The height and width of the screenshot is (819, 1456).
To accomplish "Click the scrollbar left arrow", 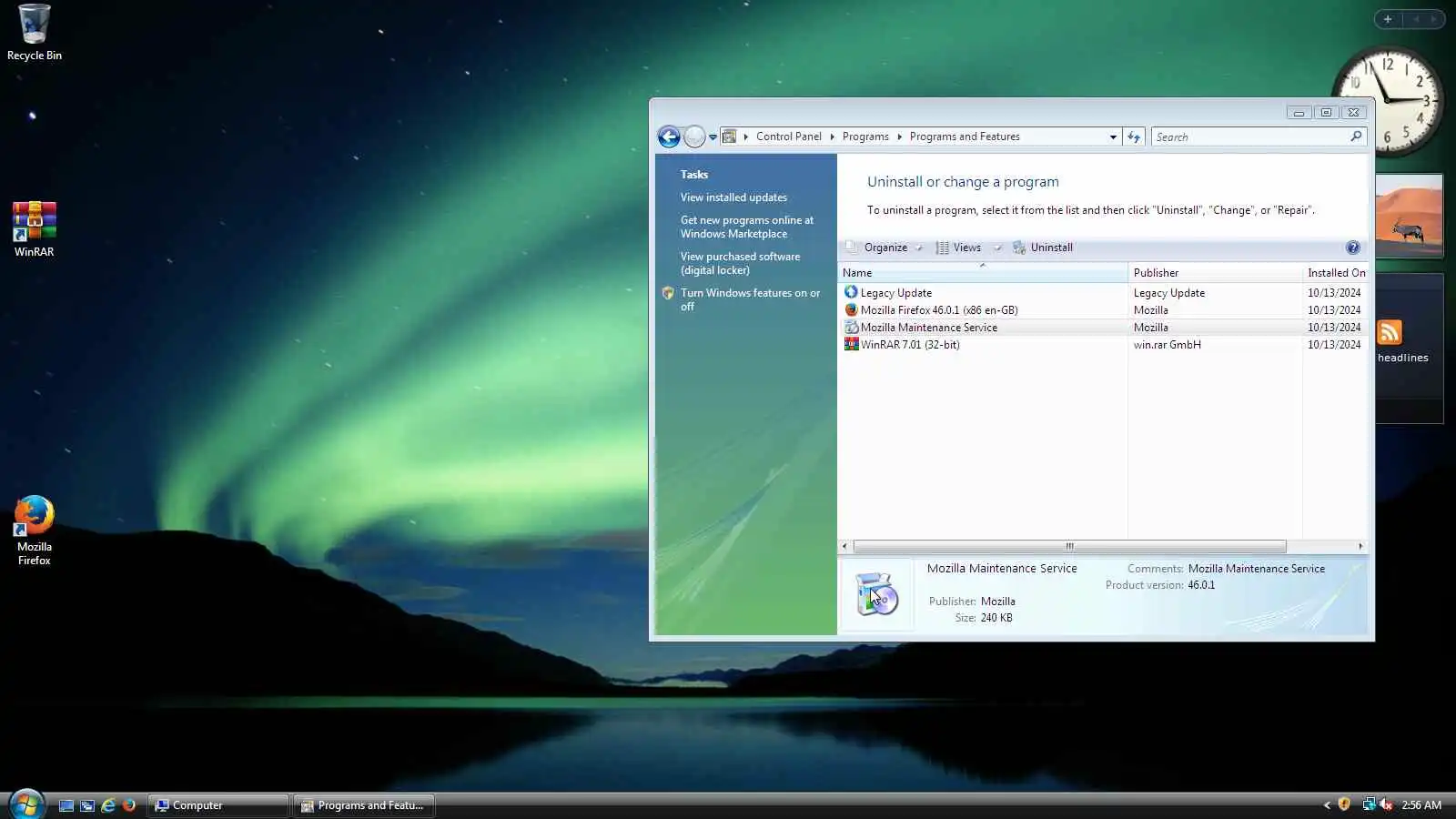I will (x=844, y=547).
